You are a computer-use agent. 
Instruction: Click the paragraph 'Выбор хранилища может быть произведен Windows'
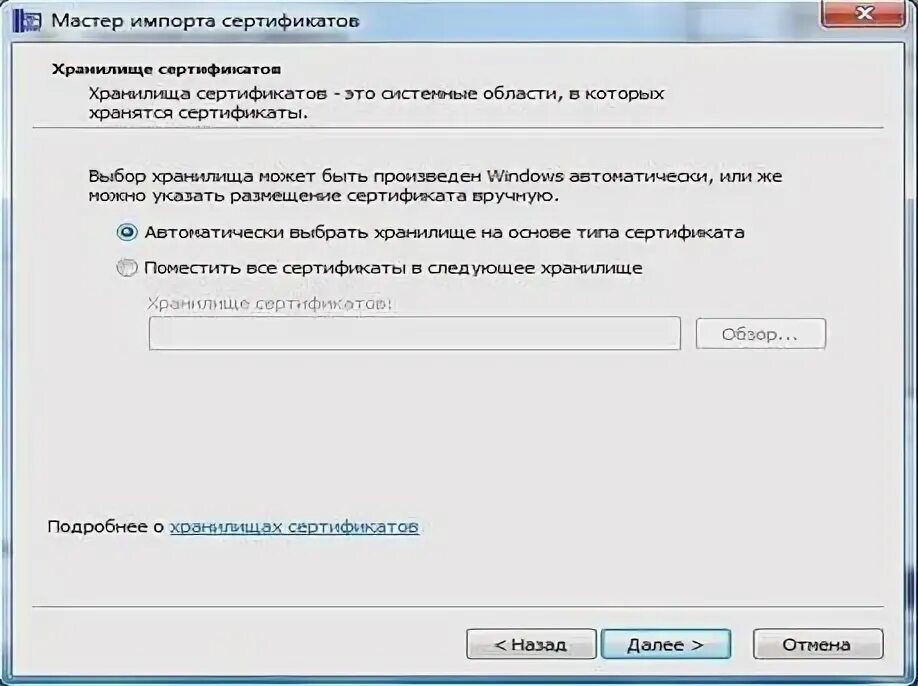pos(435,176)
